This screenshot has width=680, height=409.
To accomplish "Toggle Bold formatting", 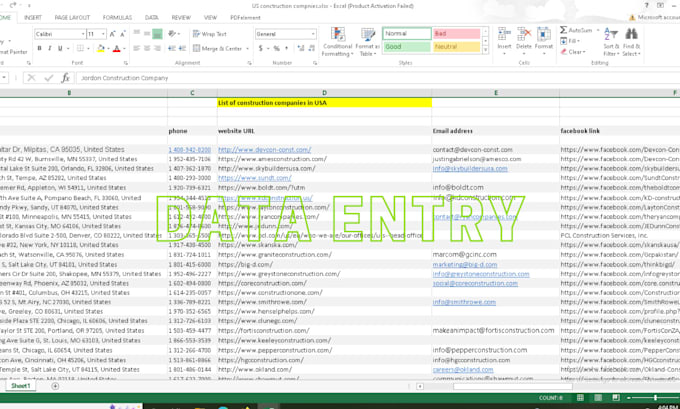I will (x=39, y=48).
